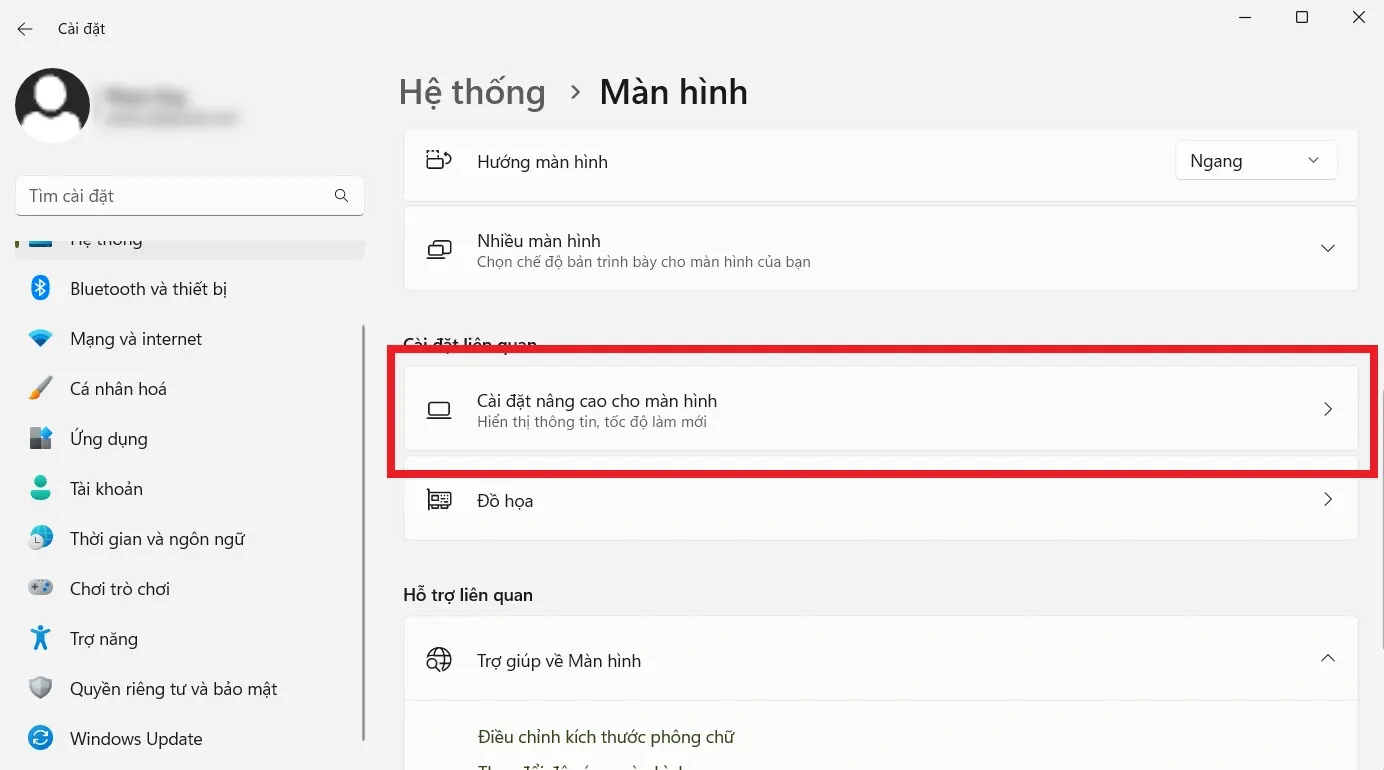Click Hệ thống in the breadcrumb
Image resolution: width=1384 pixels, height=770 pixels.
tap(472, 92)
